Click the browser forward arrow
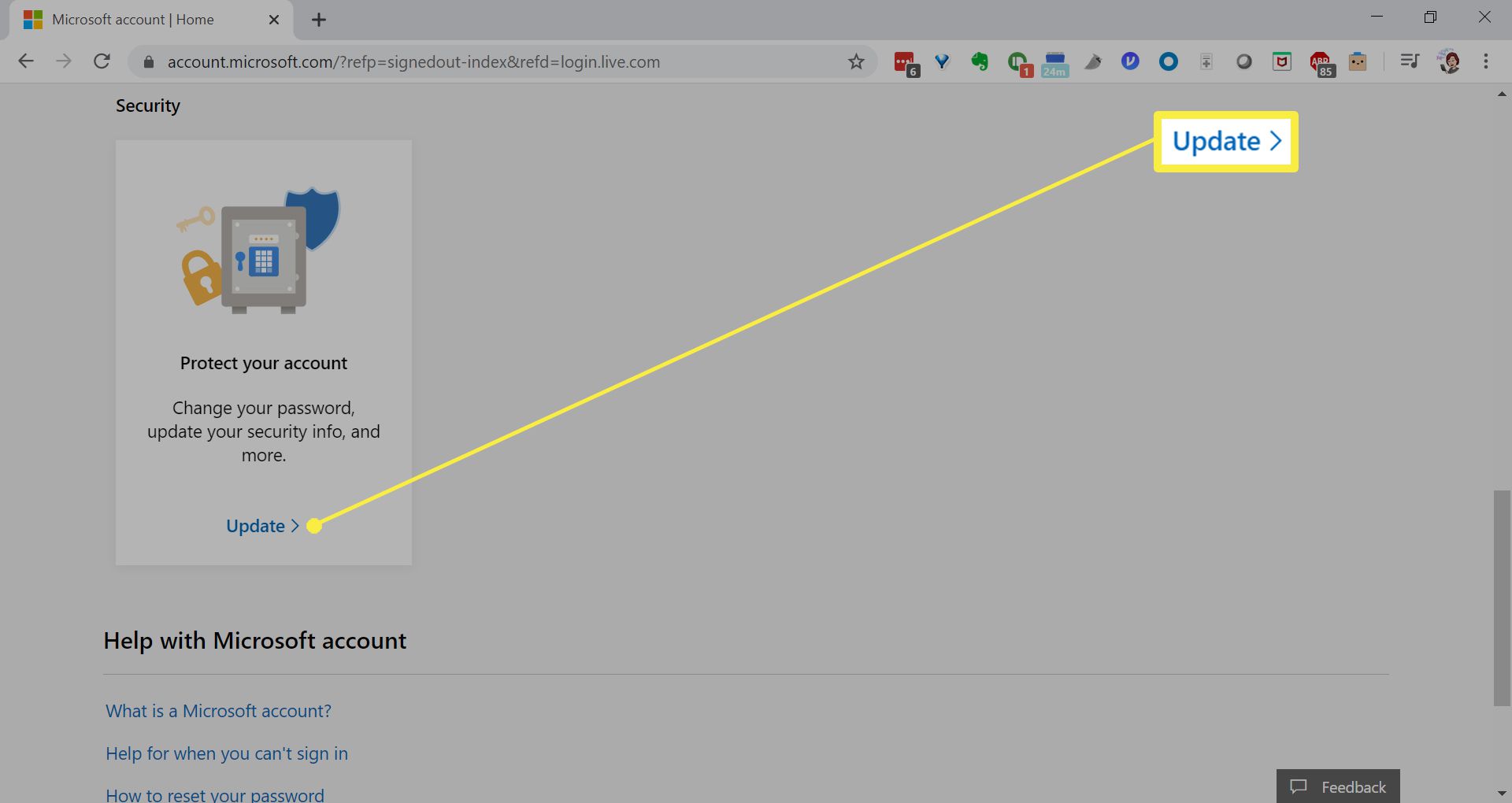Image resolution: width=1512 pixels, height=803 pixels. tap(64, 61)
